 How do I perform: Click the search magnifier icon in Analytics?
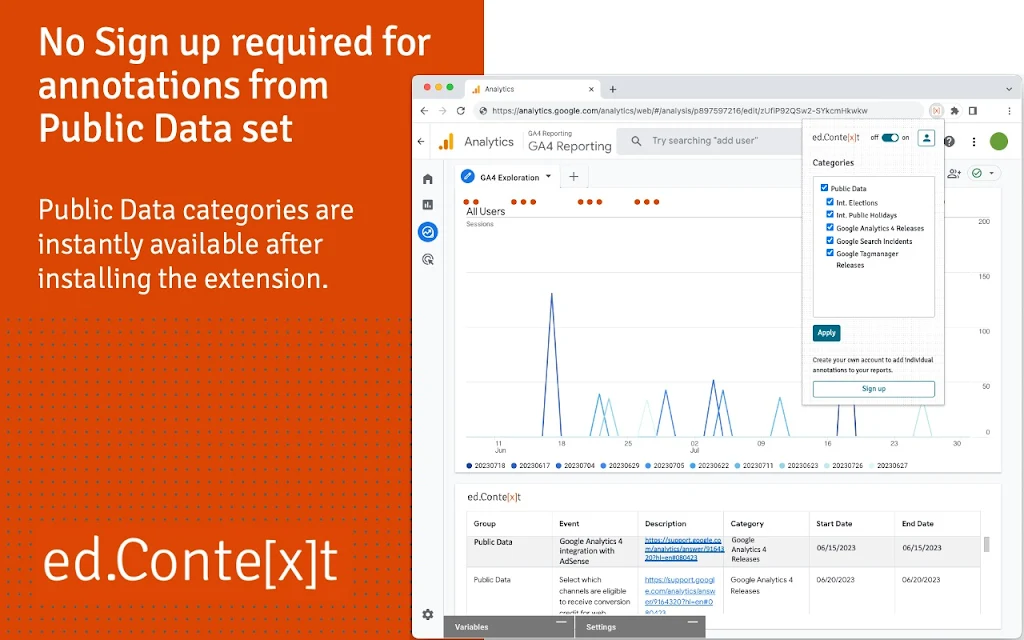[x=636, y=141]
